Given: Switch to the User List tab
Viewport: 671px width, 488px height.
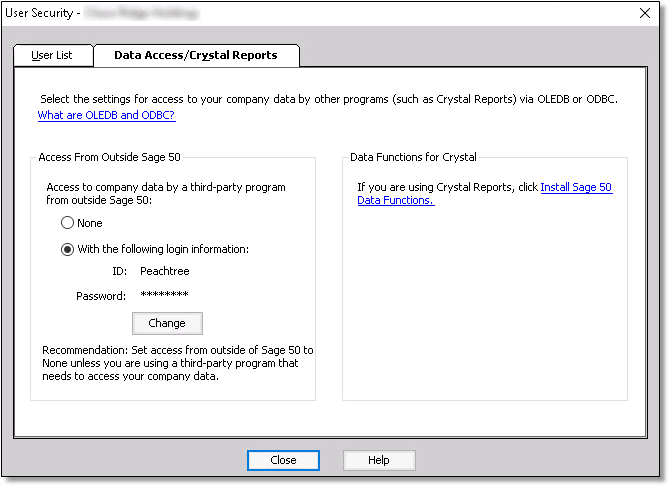Looking at the screenshot, I should [53, 56].
